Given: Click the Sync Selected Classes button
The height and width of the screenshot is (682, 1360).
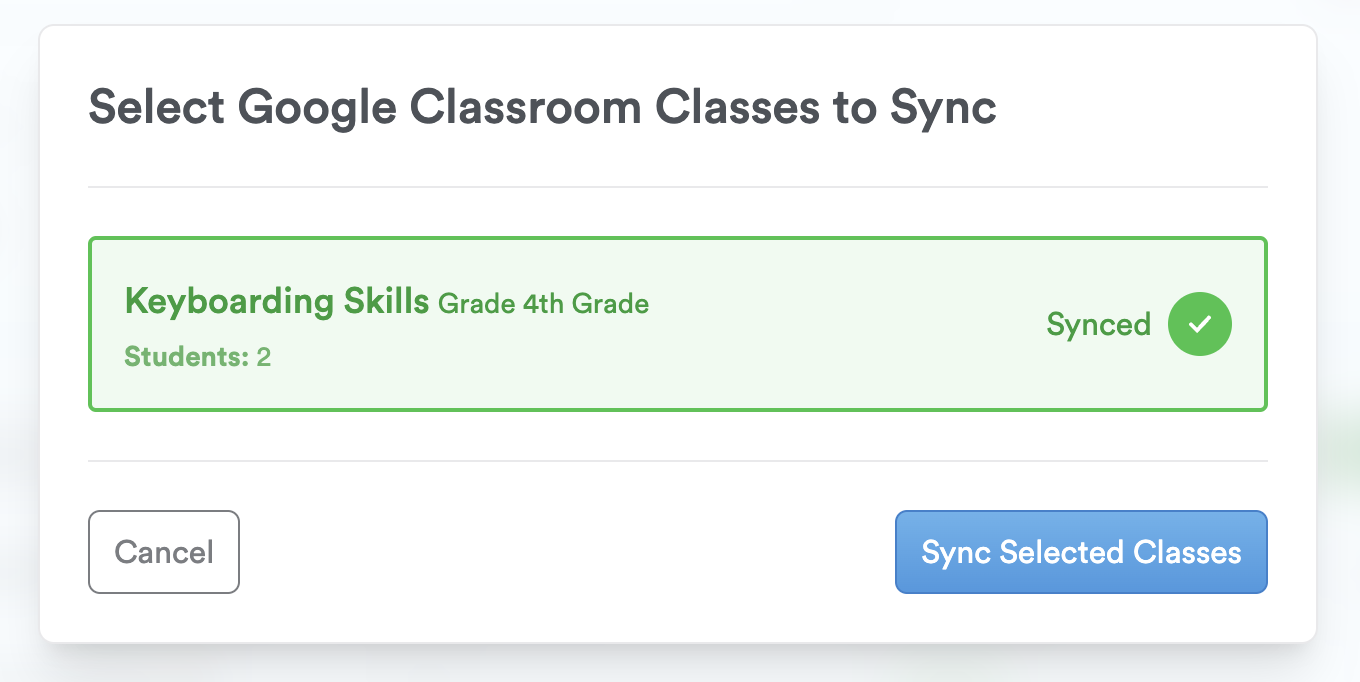Looking at the screenshot, I should (1080, 552).
